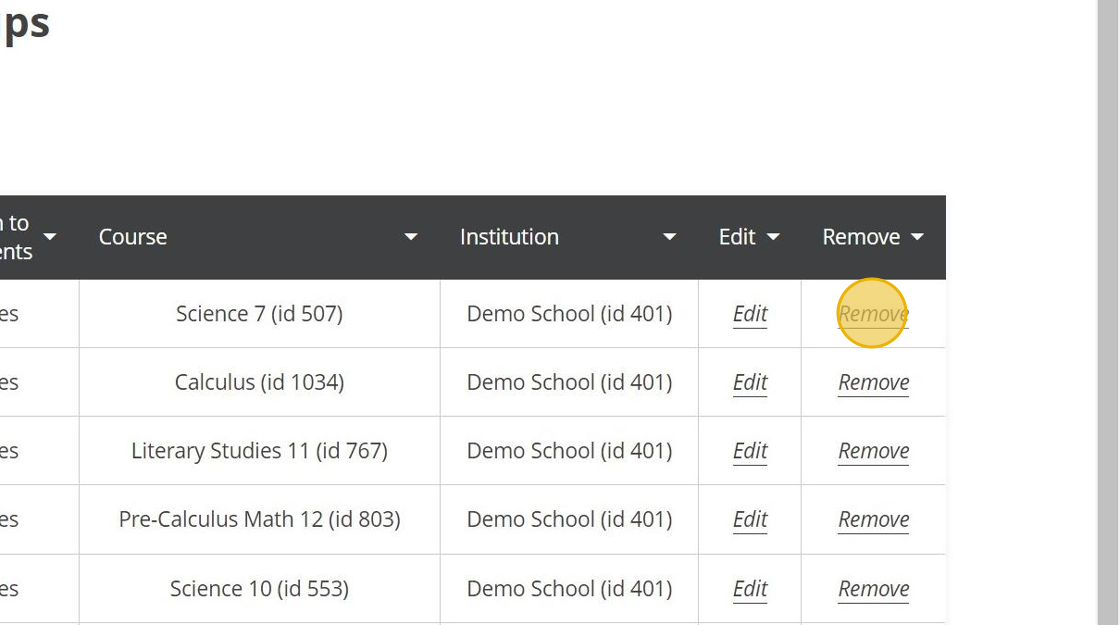Edit the Science 10 (id 553) row
This screenshot has height=625, width=1120.
point(750,589)
